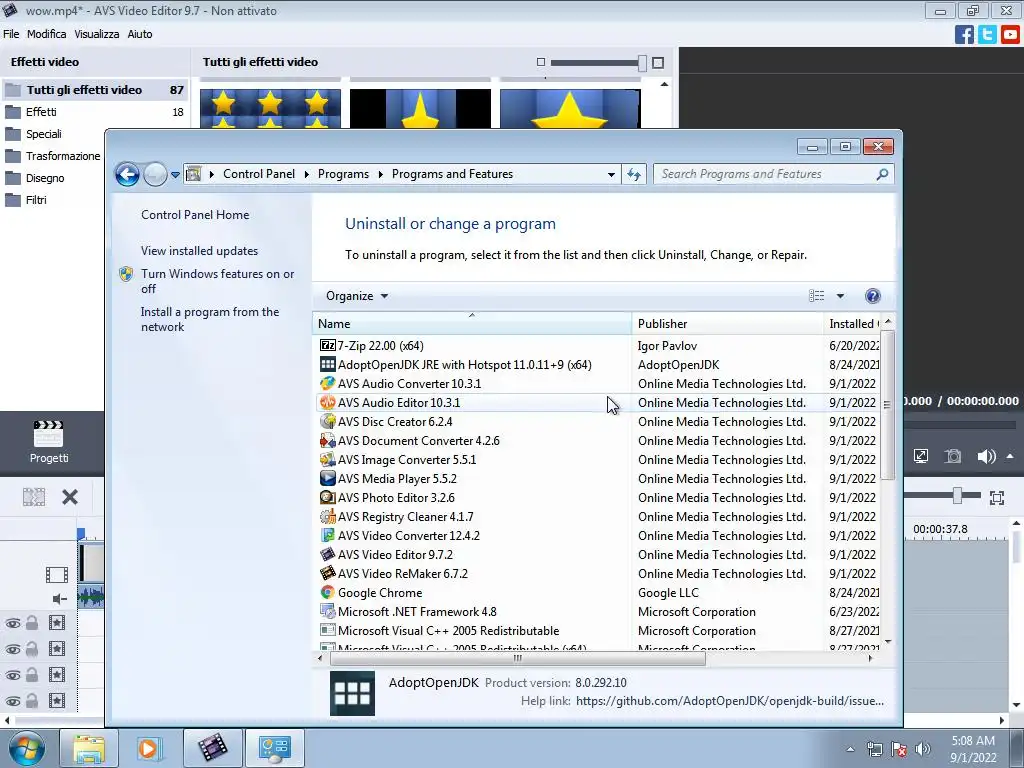Open Control Panel Home link
The image size is (1024, 768).
195,215
